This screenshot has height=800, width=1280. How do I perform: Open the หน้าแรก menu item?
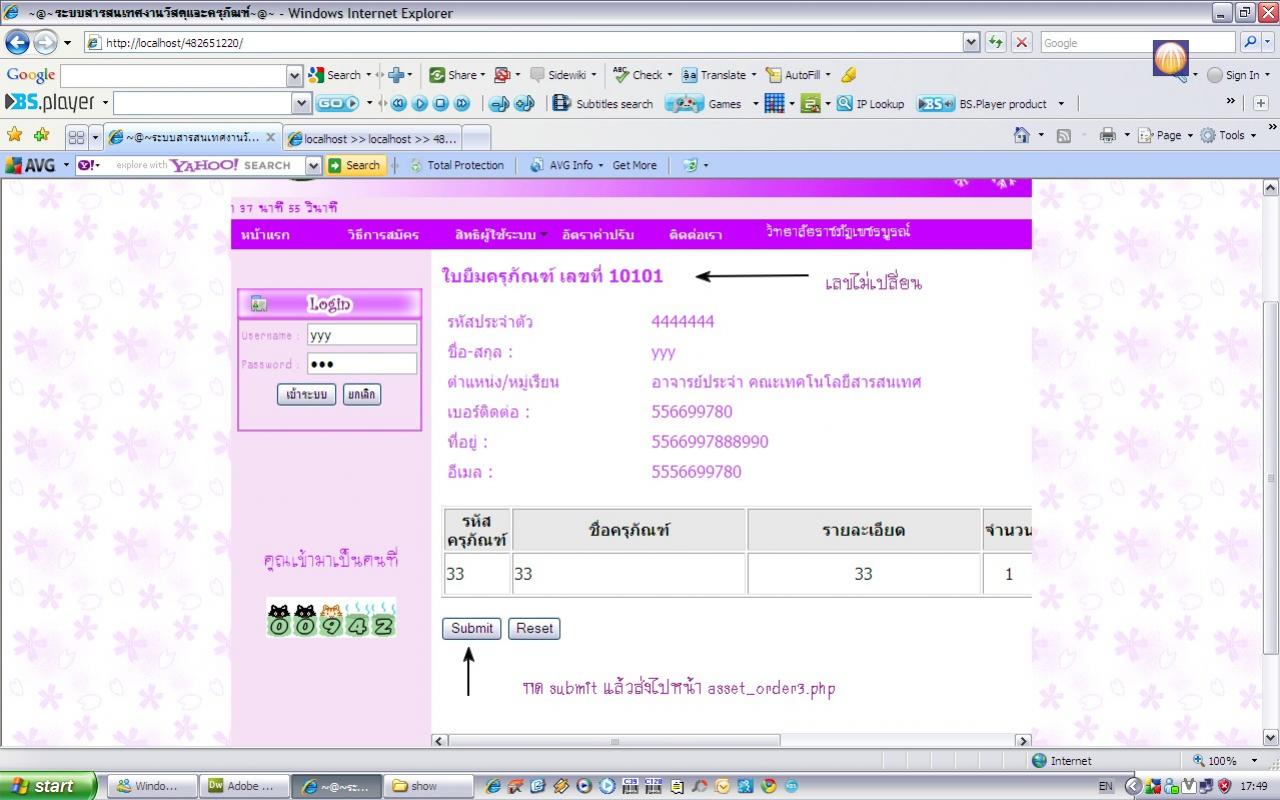pyautogui.click(x=265, y=235)
